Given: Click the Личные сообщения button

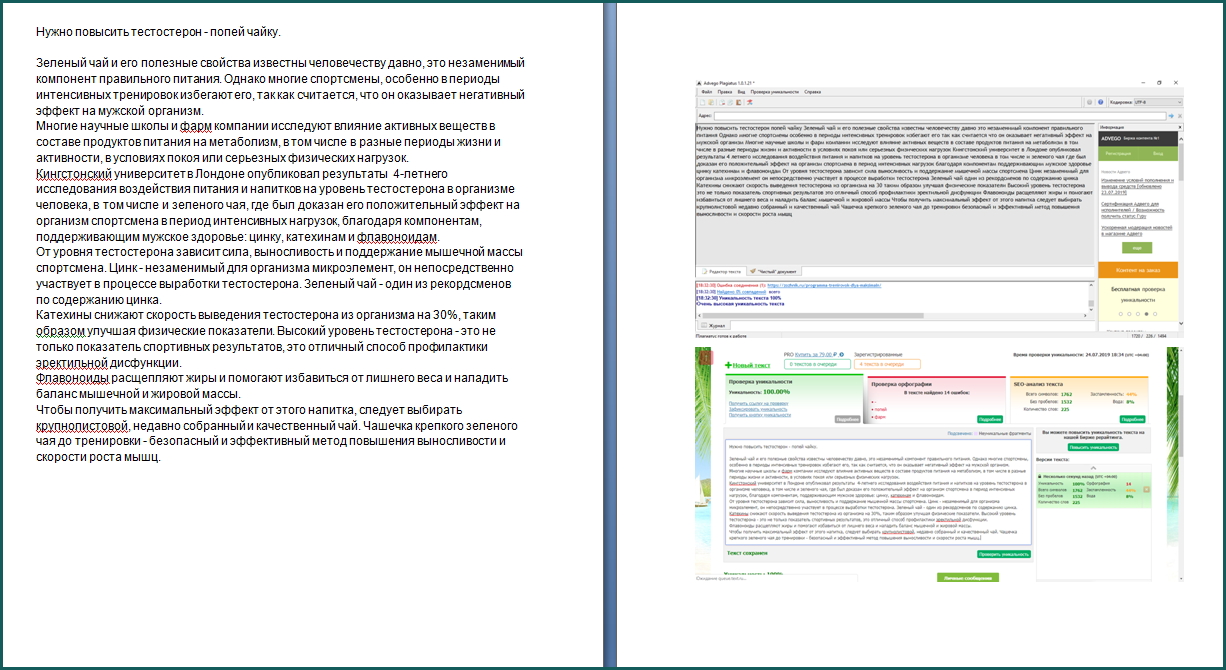Looking at the screenshot, I should click(x=967, y=577).
